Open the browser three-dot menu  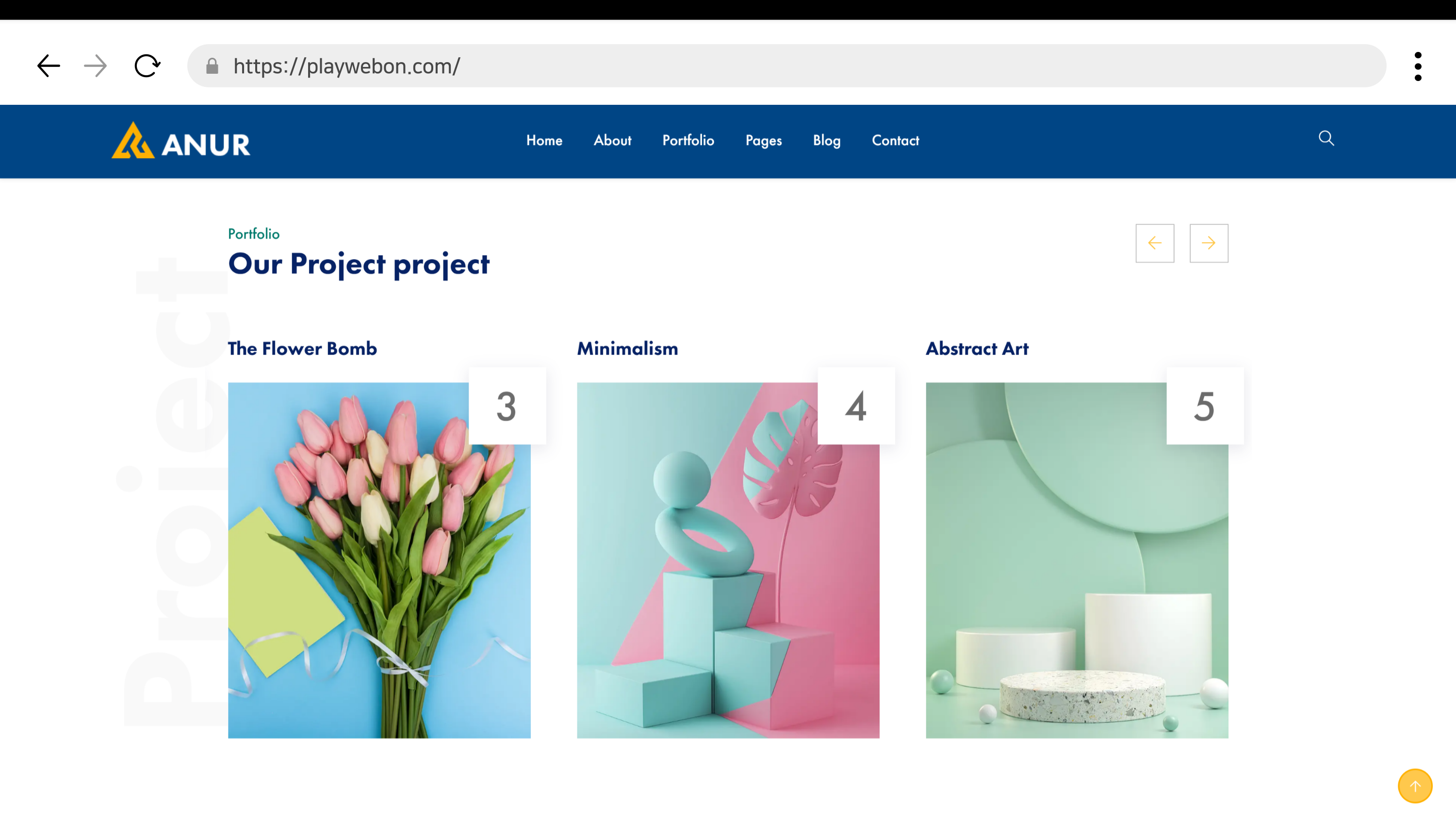click(x=1418, y=66)
